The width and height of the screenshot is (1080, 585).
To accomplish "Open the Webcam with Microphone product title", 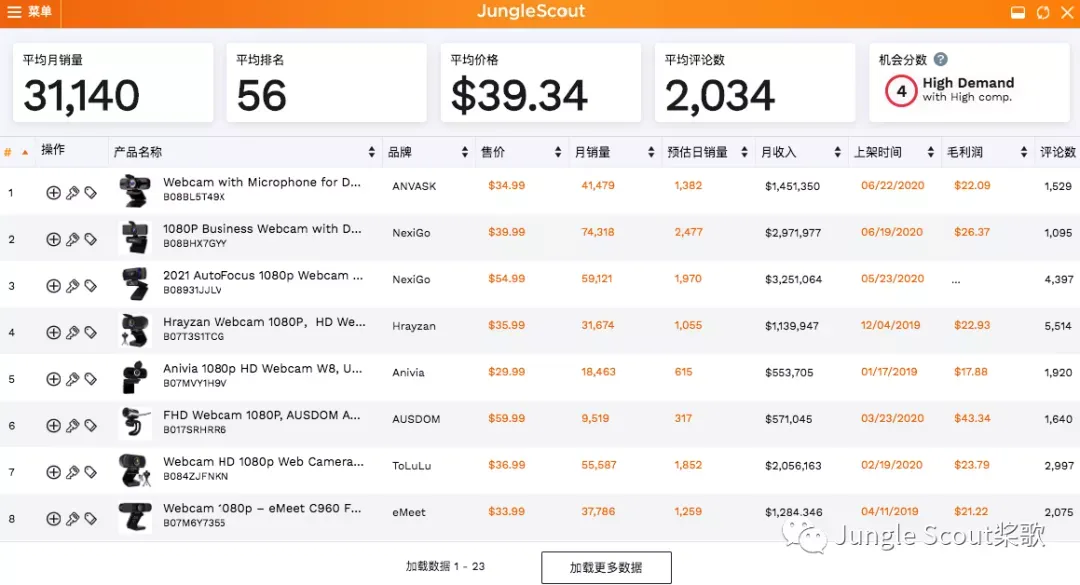I will pyautogui.click(x=262, y=183).
